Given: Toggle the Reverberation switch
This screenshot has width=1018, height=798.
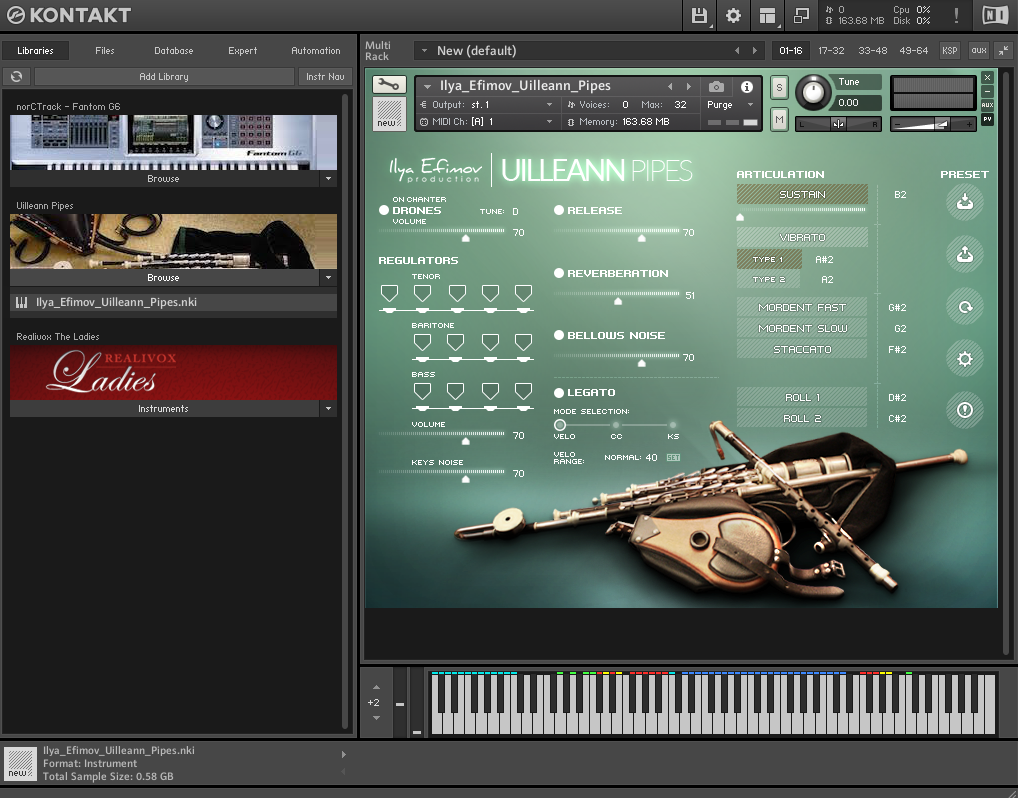Looking at the screenshot, I should 558,273.
